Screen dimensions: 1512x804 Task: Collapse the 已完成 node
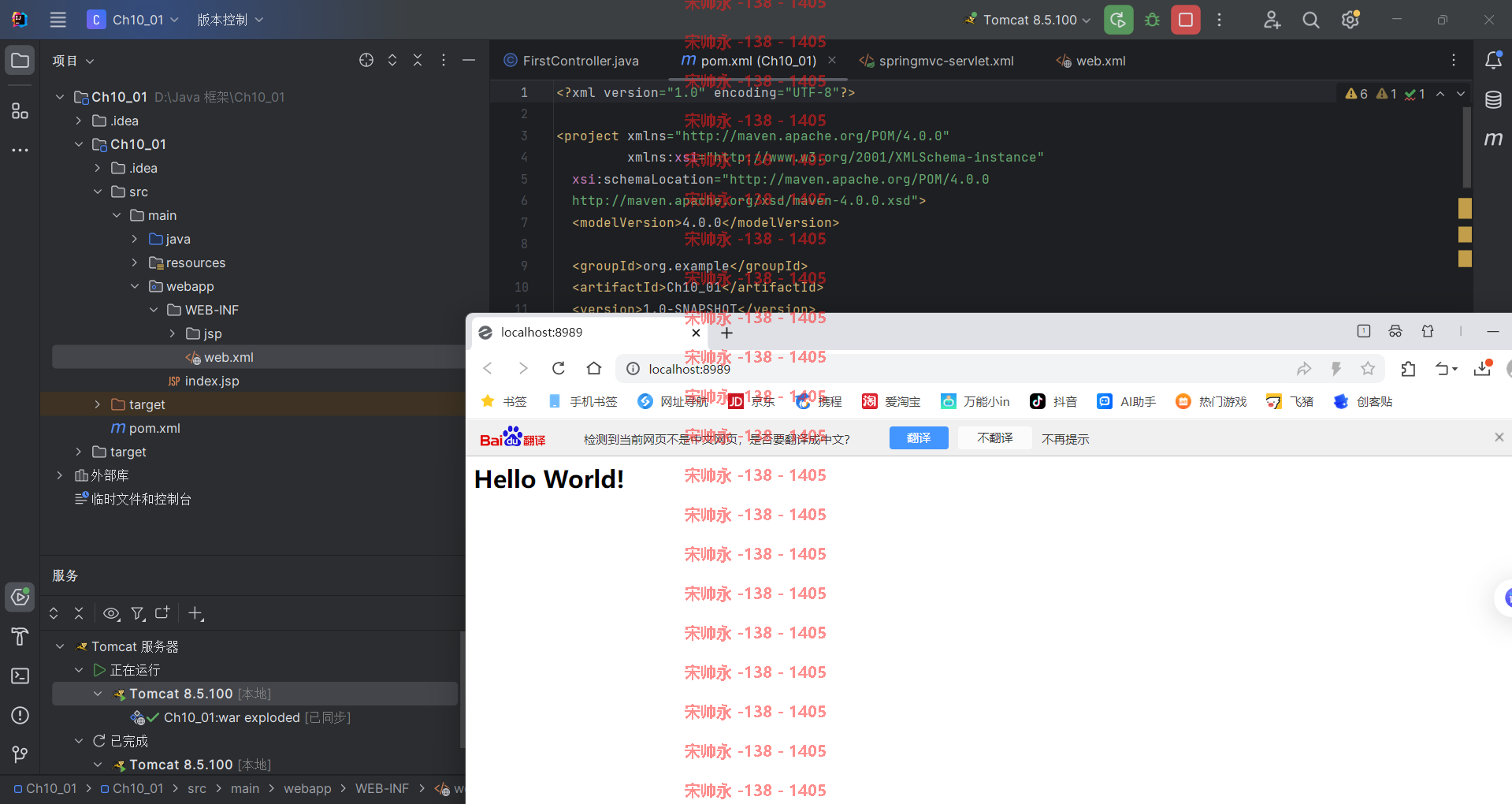point(78,741)
